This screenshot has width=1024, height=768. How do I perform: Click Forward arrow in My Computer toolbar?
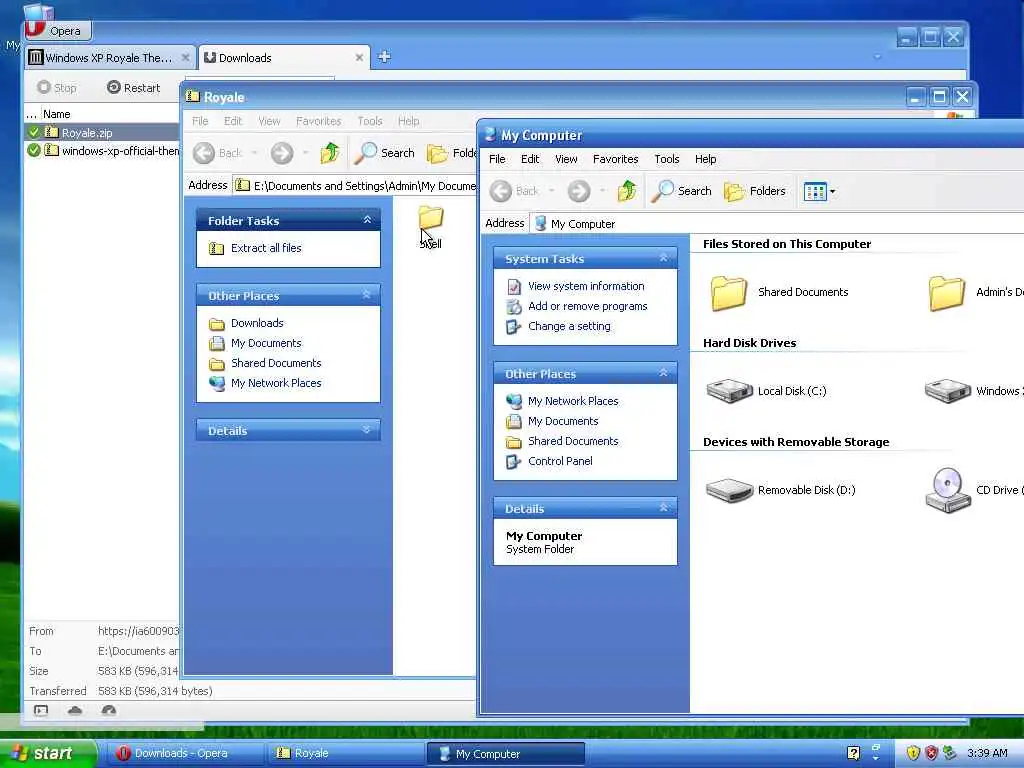pyautogui.click(x=579, y=191)
